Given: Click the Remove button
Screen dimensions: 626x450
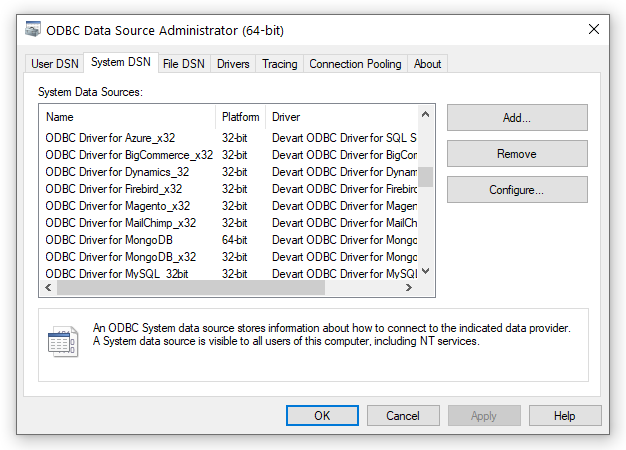Looking at the screenshot, I should tap(516, 154).
